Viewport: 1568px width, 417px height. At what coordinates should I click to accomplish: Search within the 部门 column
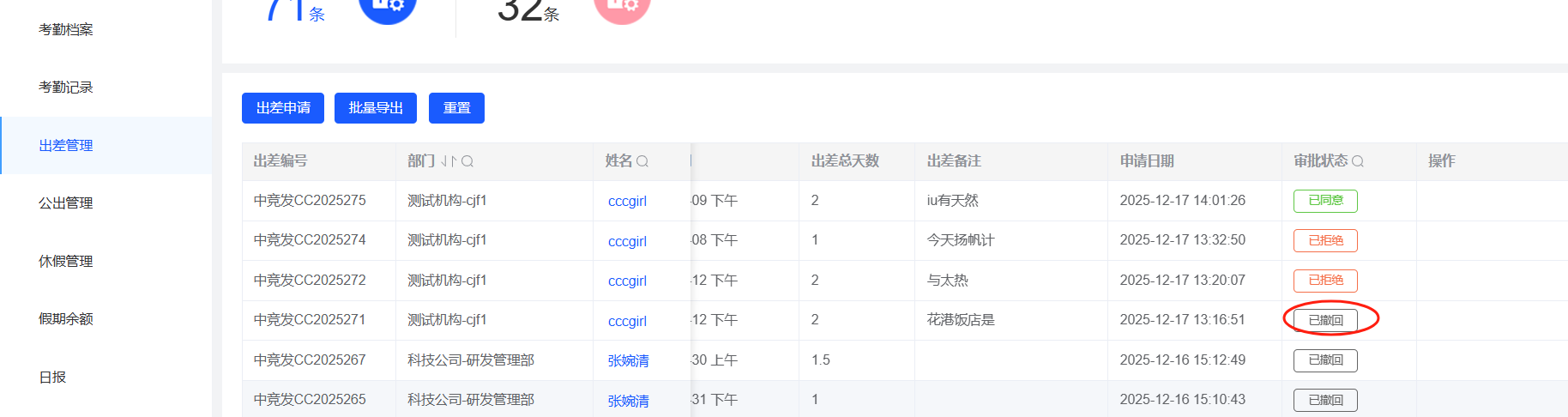[x=467, y=161]
